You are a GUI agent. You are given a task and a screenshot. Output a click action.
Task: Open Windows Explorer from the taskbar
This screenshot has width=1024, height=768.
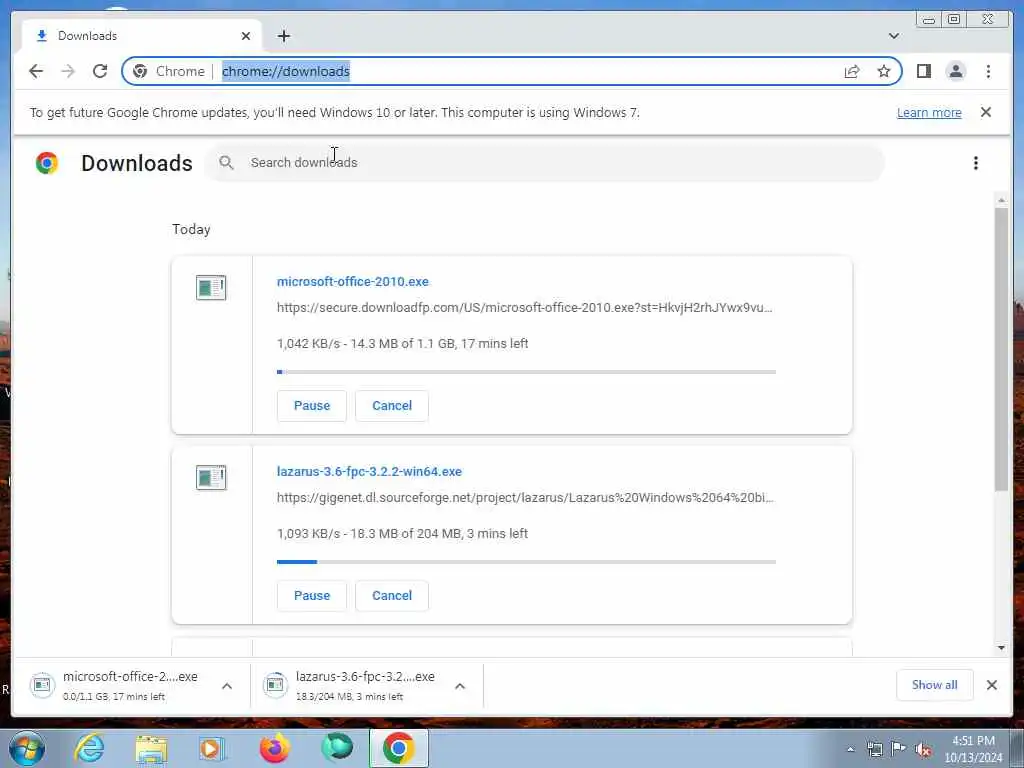(151, 748)
